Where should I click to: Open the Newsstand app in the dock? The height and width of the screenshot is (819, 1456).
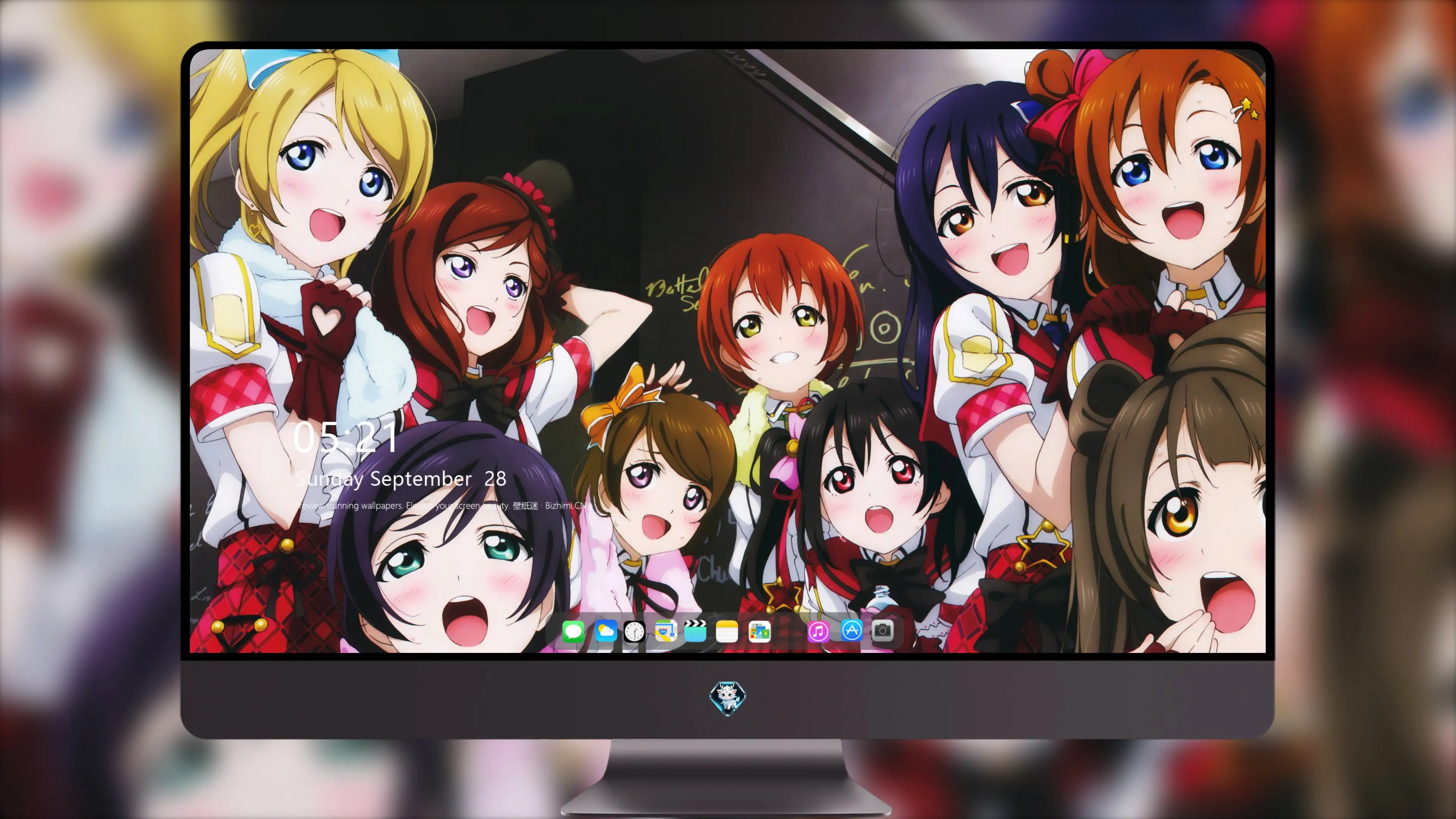pos(759,631)
